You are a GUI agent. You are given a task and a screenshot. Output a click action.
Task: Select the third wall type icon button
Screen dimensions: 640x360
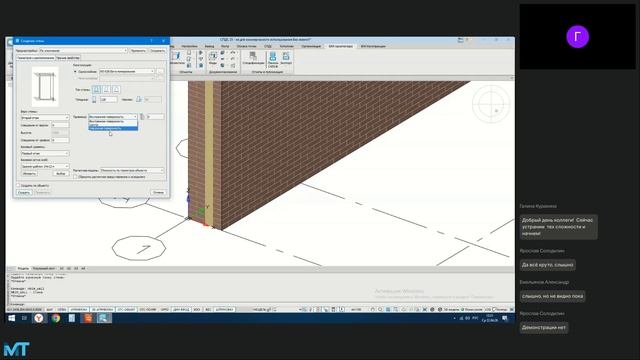116,89
